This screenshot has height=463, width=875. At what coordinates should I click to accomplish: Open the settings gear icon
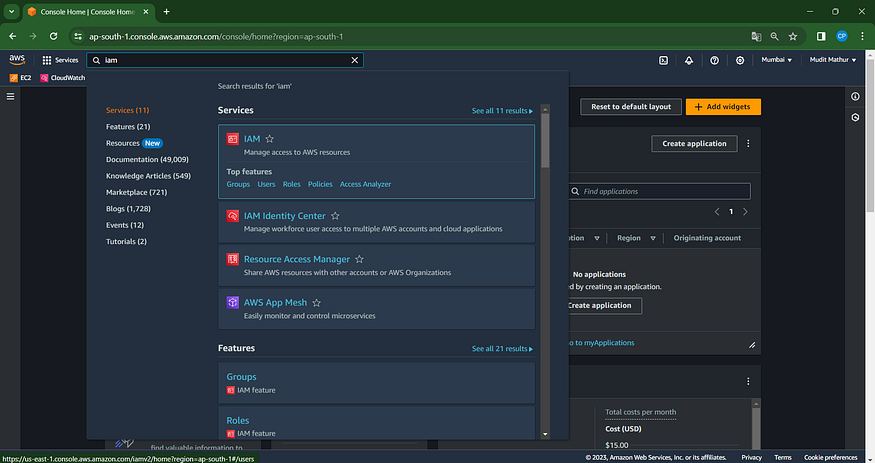[x=739, y=60]
